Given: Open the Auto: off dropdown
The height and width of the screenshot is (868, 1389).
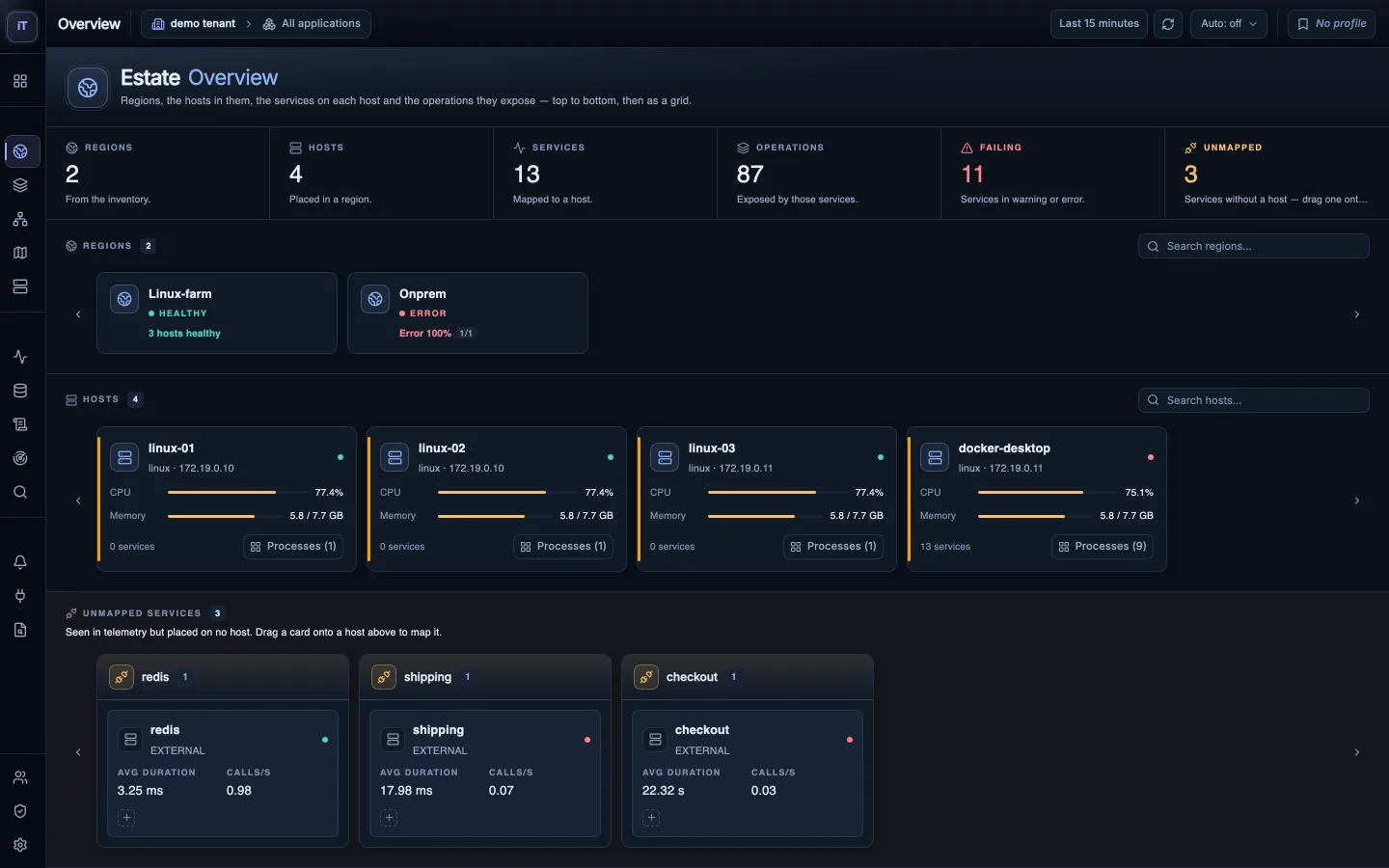Looking at the screenshot, I should (1229, 24).
